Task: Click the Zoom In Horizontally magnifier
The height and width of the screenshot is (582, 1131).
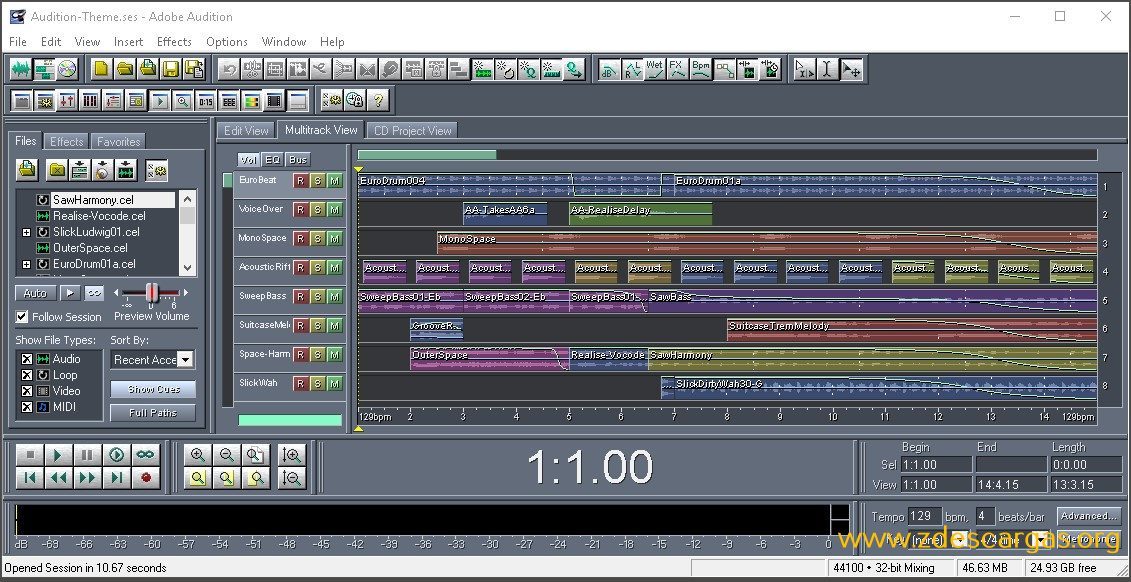Action: [198, 454]
